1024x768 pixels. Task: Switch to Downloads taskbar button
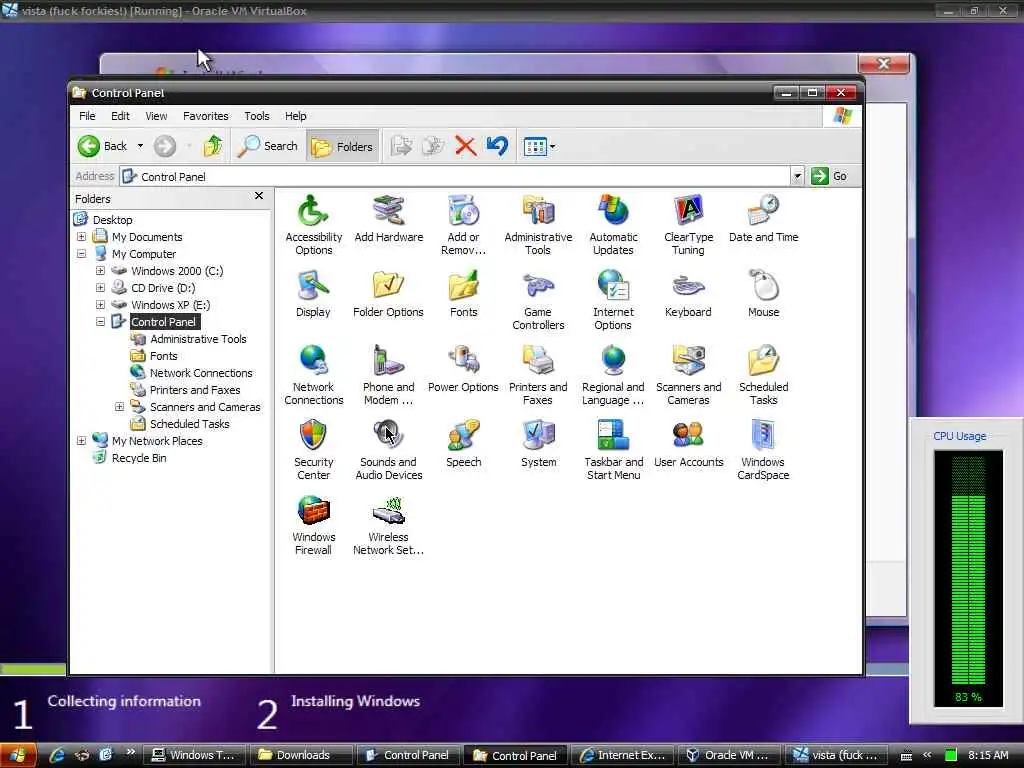(302, 755)
